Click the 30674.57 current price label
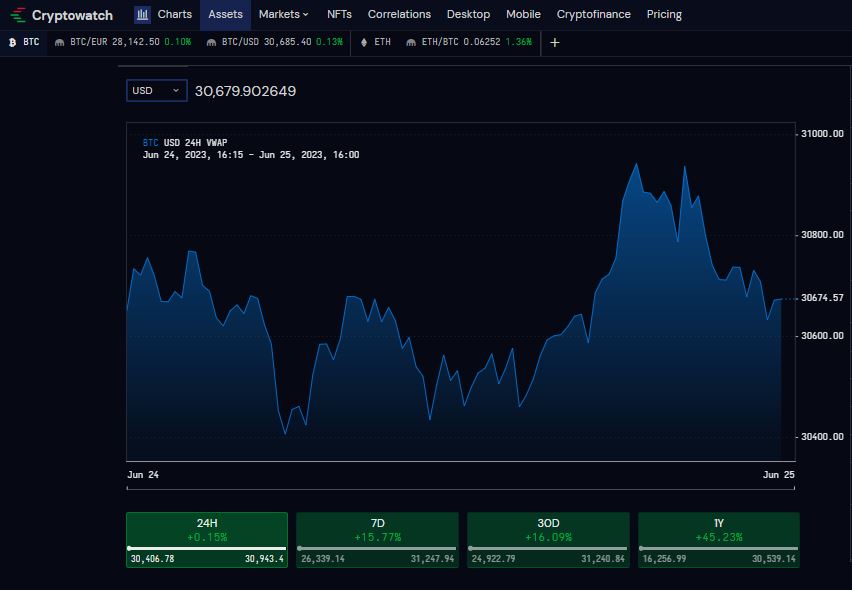The image size is (852, 590). tap(822, 298)
